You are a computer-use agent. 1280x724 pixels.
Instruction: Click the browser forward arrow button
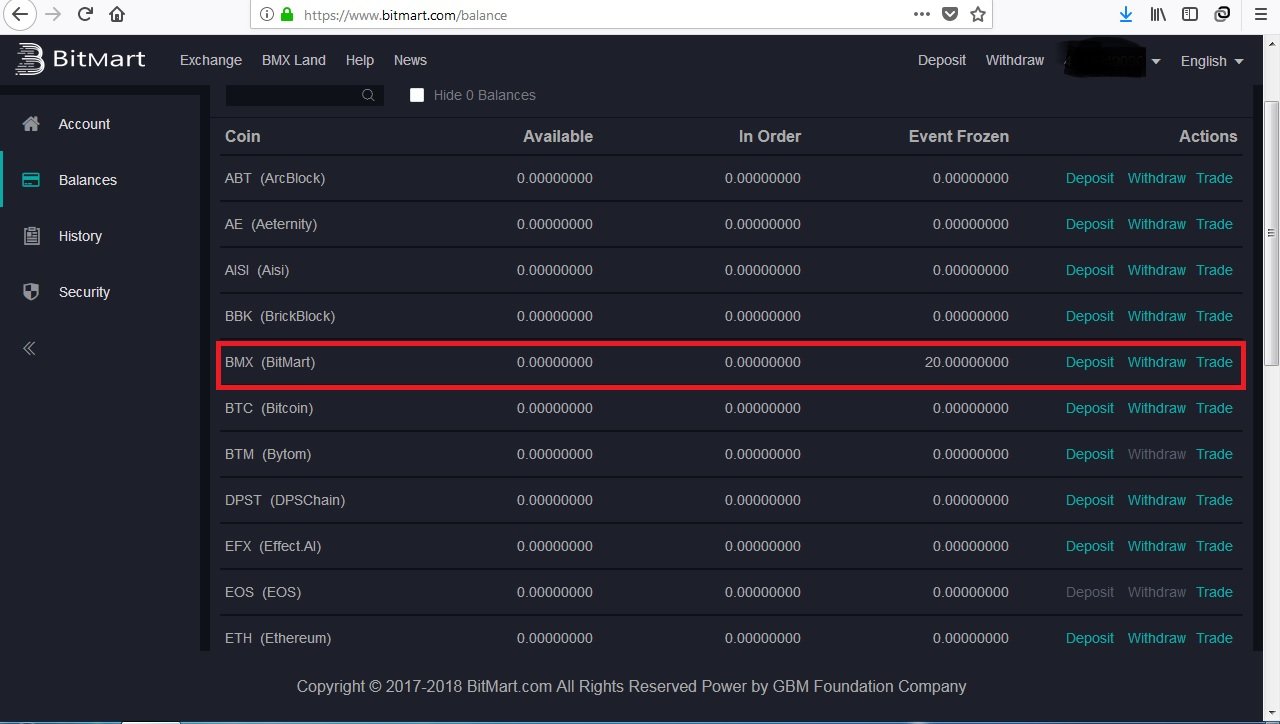[x=53, y=15]
